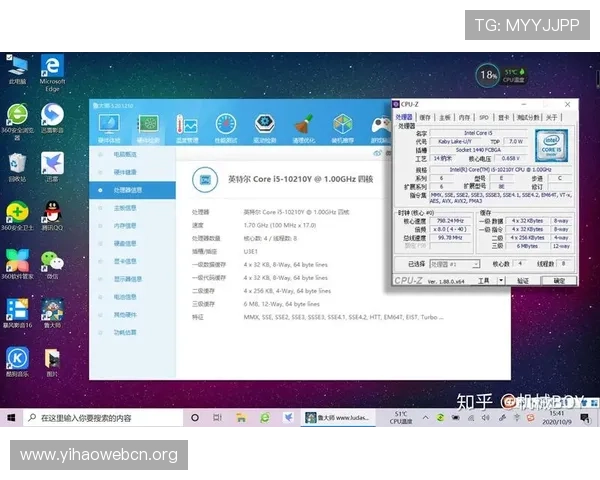Select 显卡信息 in left sidebar
Image resolution: width=600 pixels, height=480 pixels.
point(127,261)
